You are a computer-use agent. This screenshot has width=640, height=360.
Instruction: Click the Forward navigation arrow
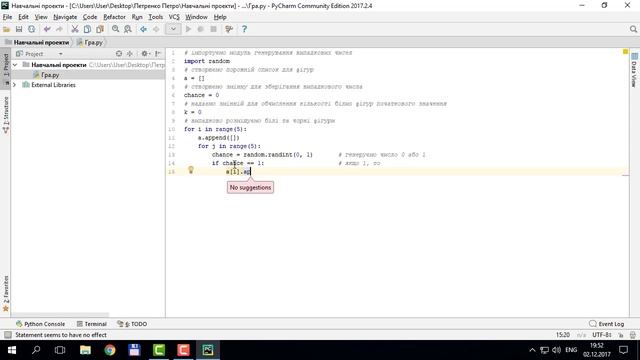point(156,29)
